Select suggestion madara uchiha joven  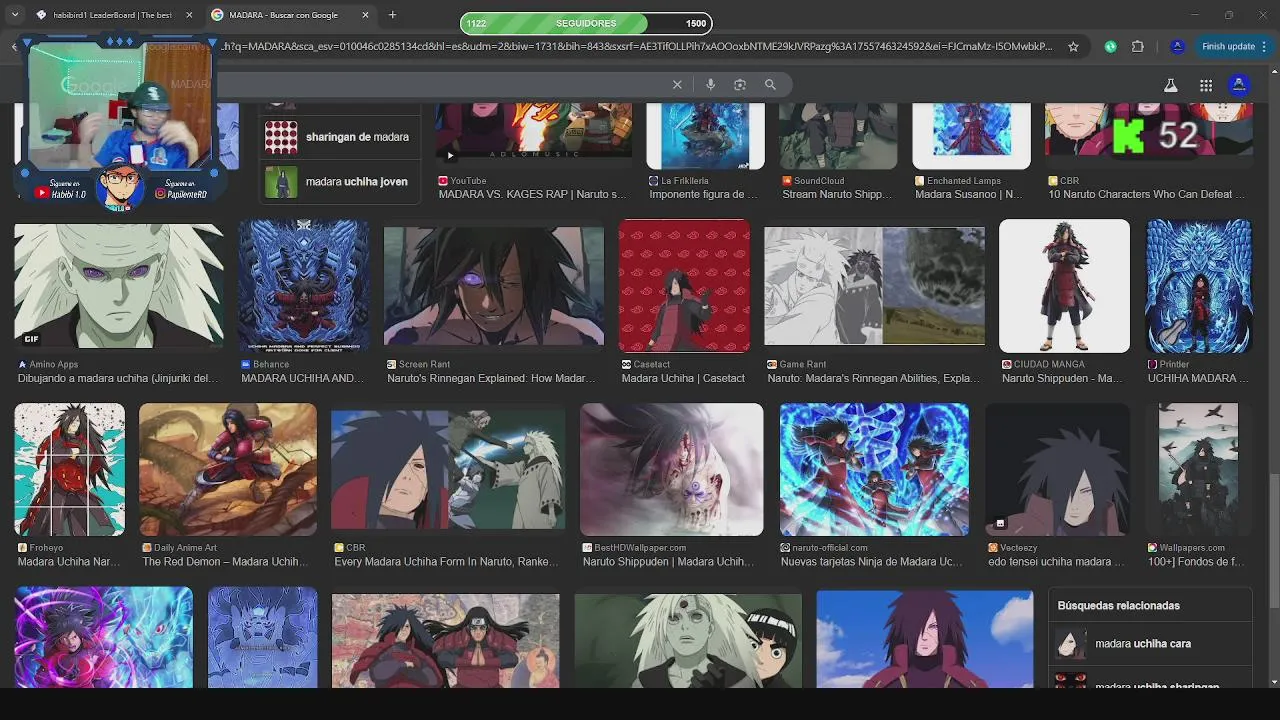(x=340, y=182)
